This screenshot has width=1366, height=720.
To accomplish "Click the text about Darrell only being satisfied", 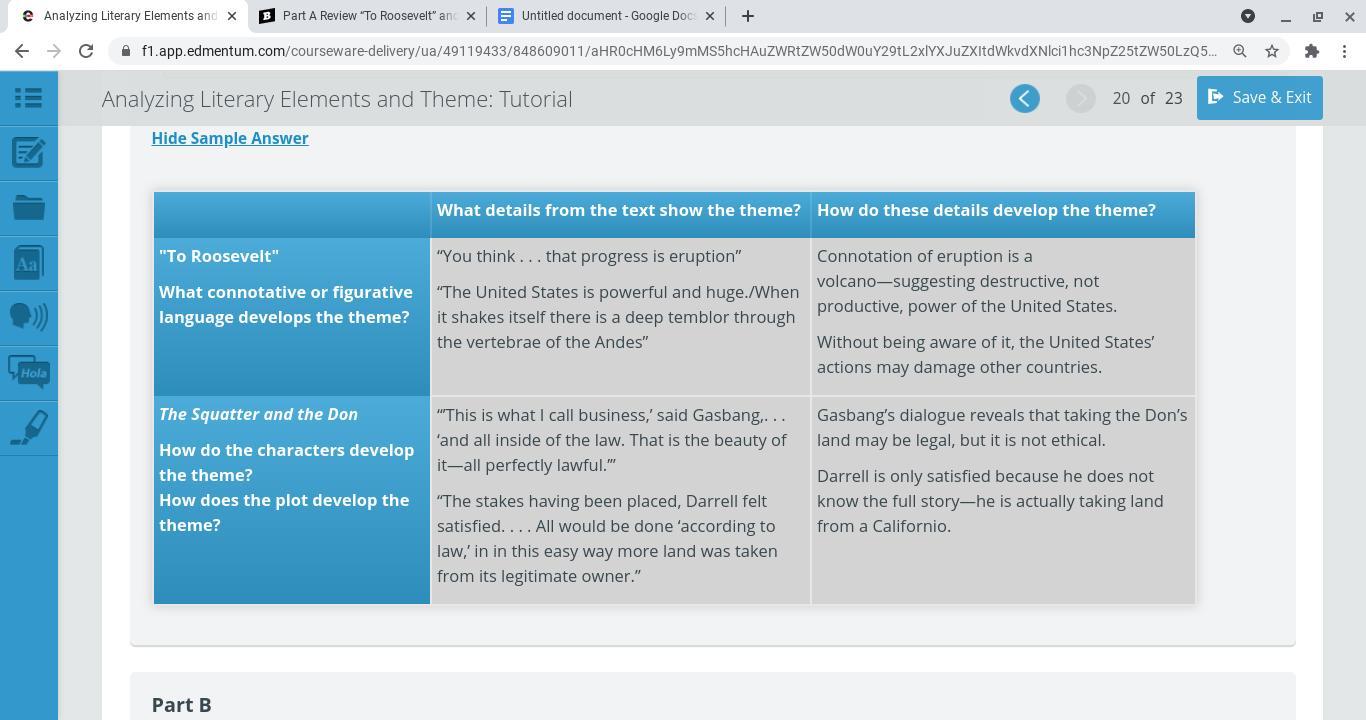I will (990, 501).
